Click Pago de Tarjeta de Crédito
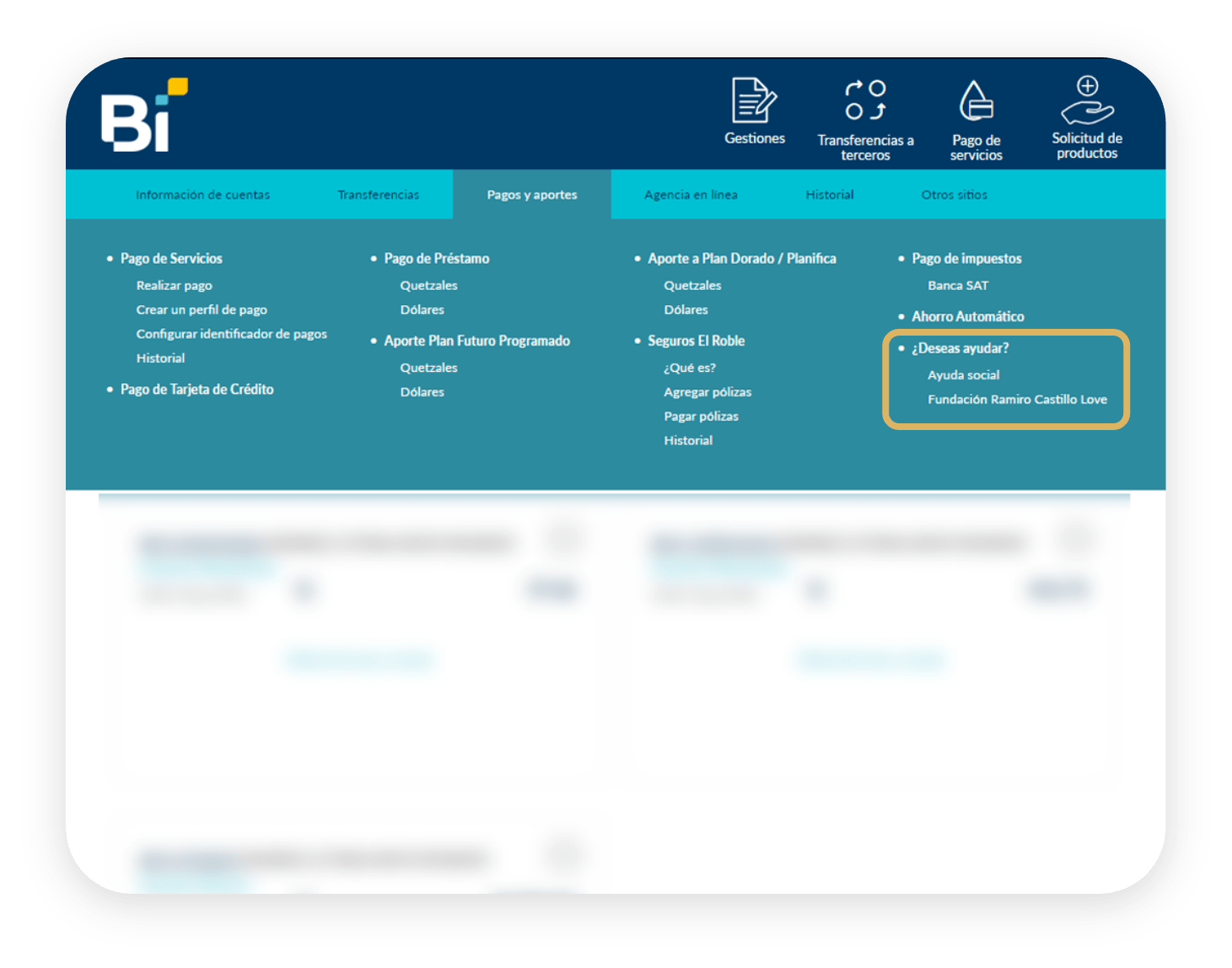1232x968 pixels. (196, 390)
